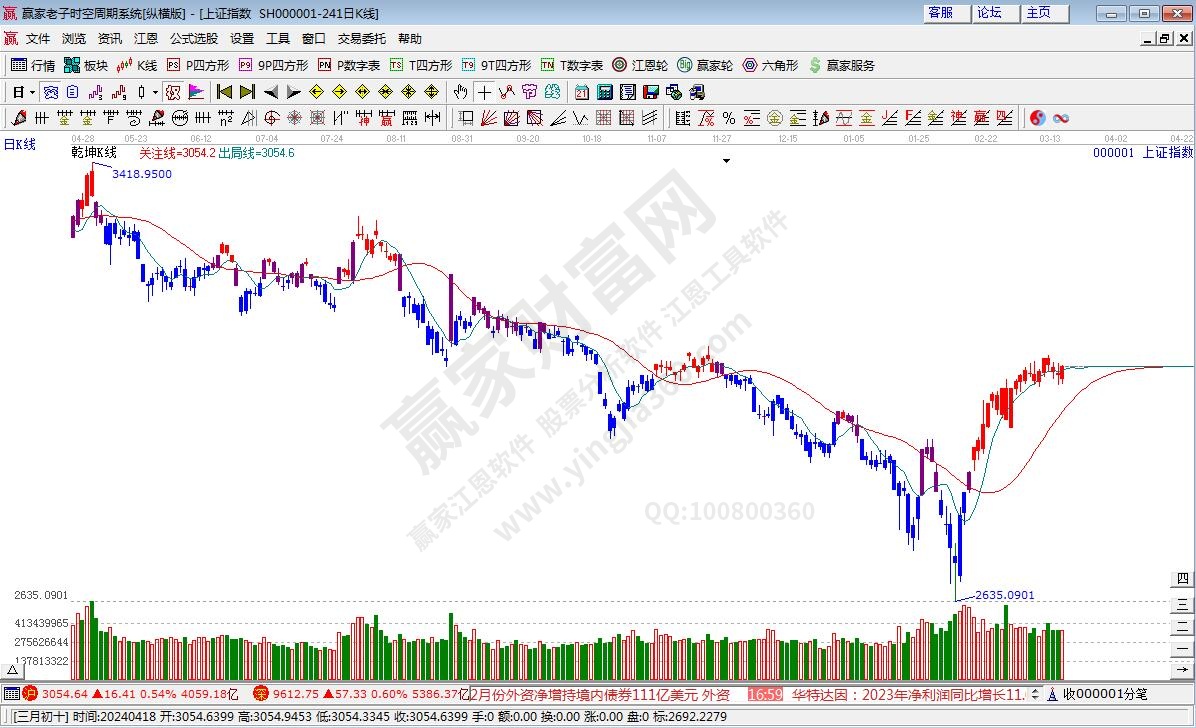Toggle the 四 four-panel layout button
Image resolution: width=1196 pixels, height=728 pixels.
[1183, 579]
